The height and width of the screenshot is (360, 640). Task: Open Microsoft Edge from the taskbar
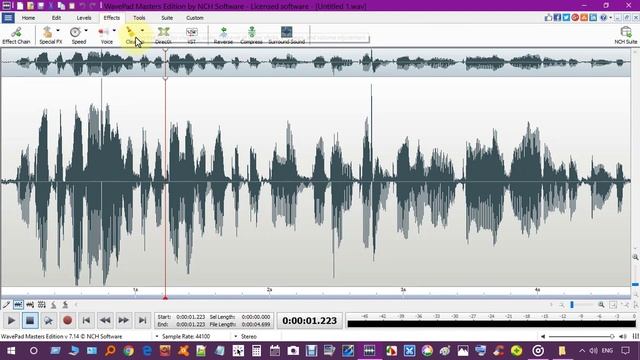(147, 351)
